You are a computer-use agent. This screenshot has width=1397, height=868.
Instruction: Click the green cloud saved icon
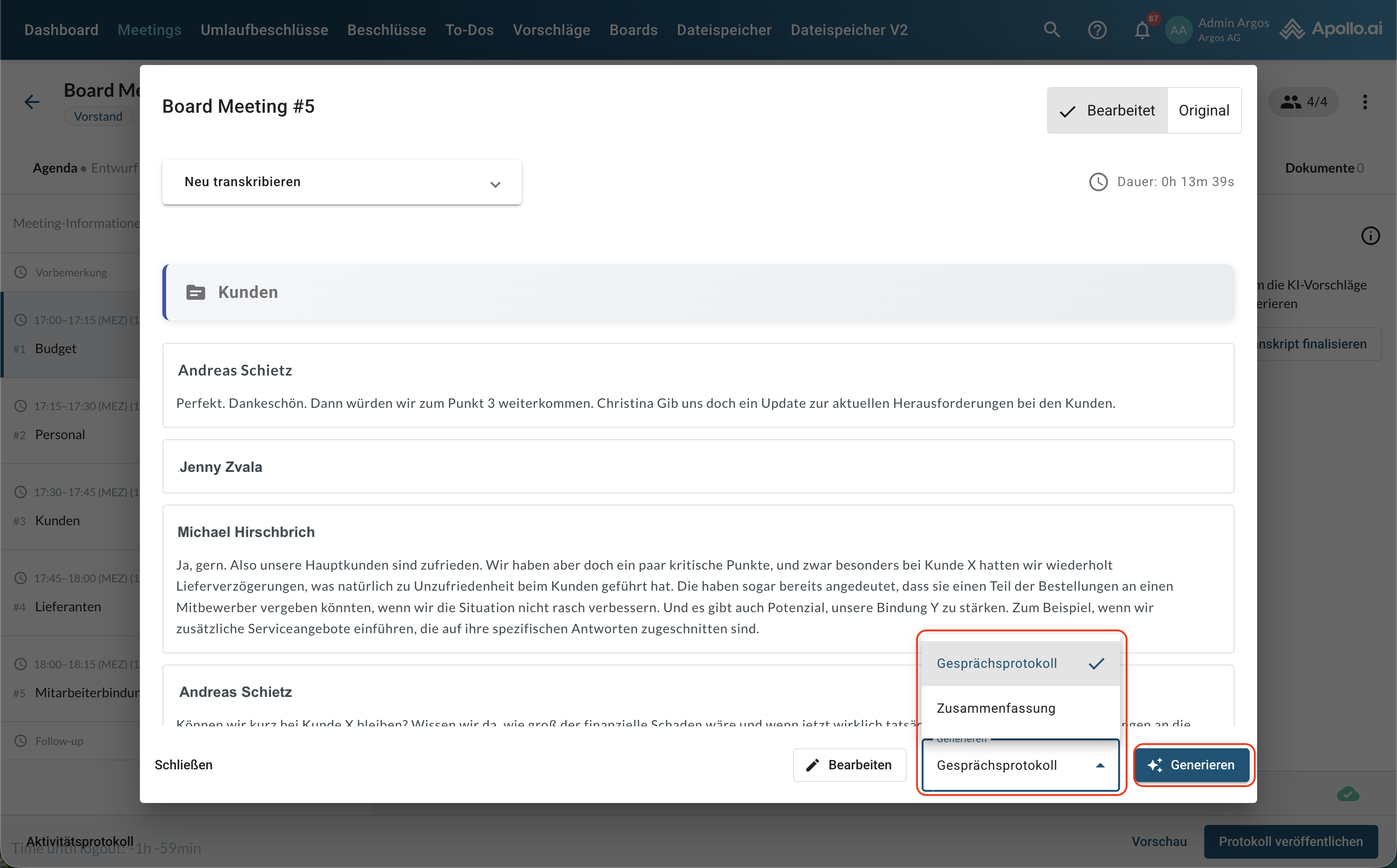pyautogui.click(x=1347, y=795)
